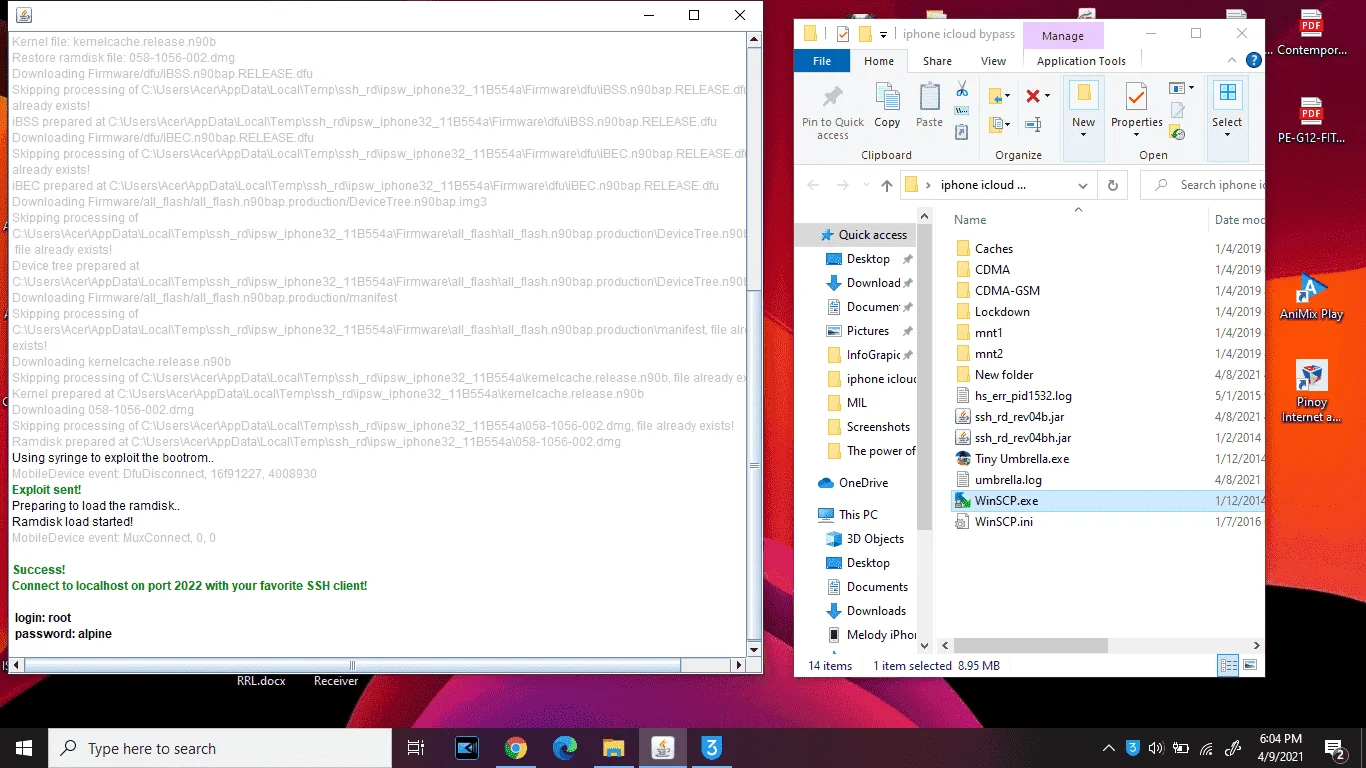Open File Explorer from the taskbar

click(614, 748)
